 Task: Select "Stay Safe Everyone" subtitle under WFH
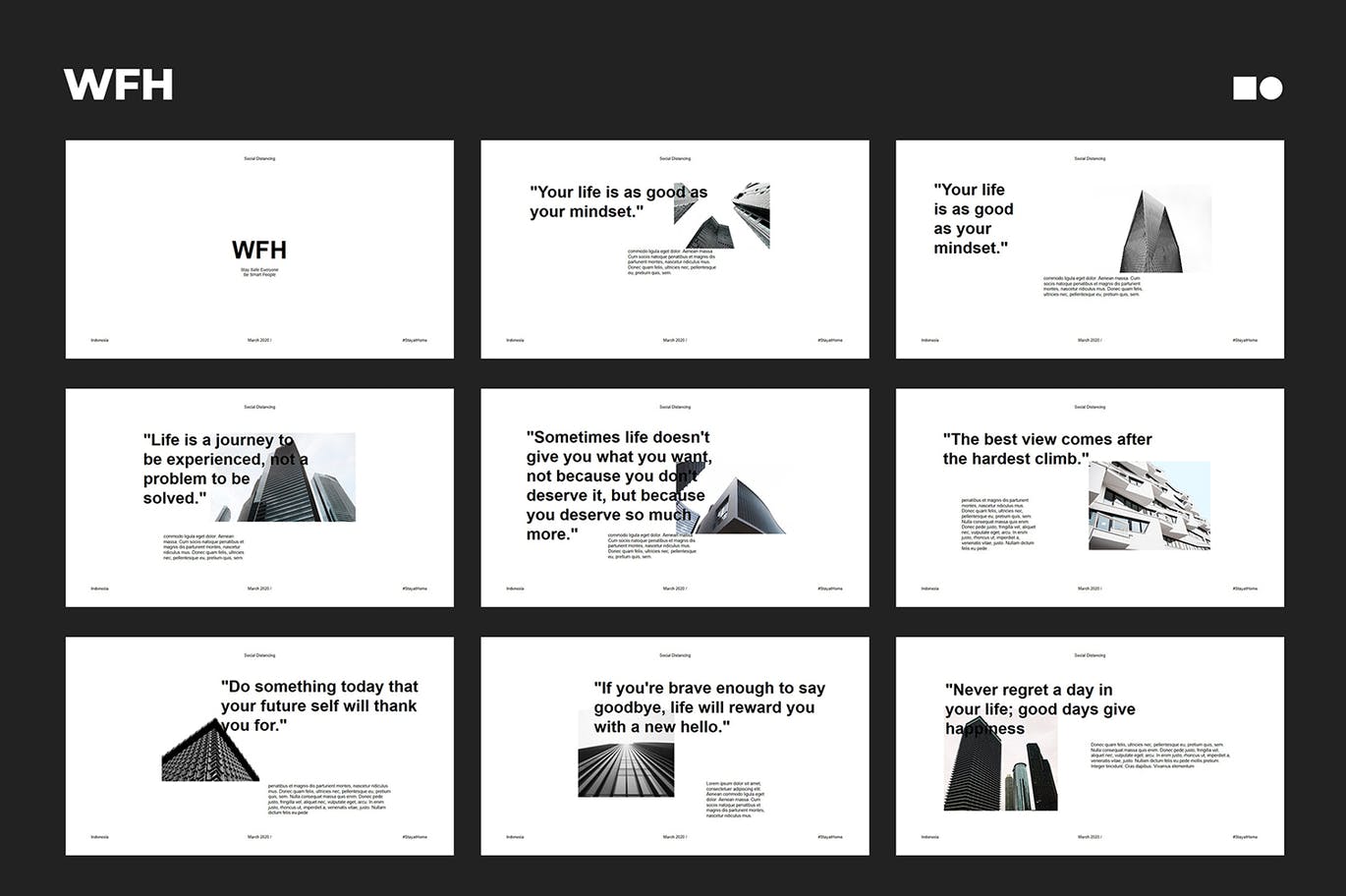[259, 269]
